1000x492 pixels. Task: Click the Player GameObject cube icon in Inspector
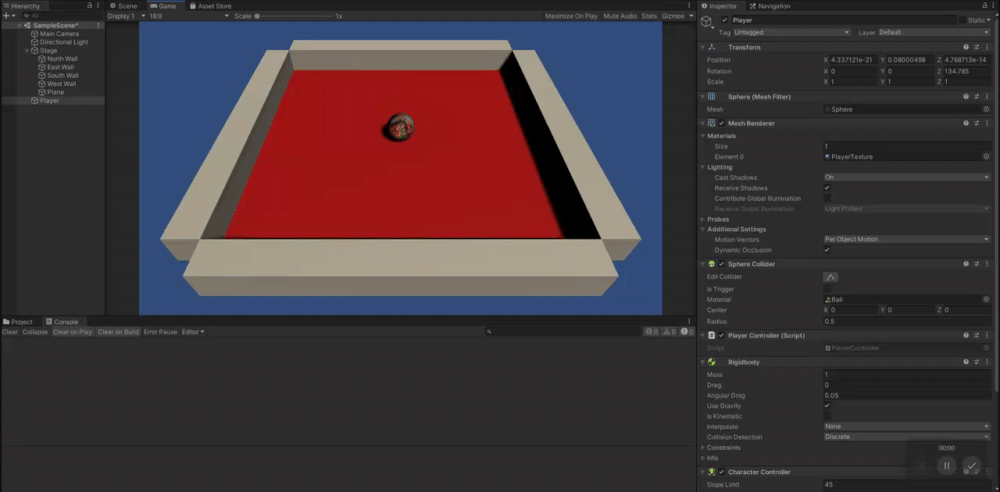(707, 22)
